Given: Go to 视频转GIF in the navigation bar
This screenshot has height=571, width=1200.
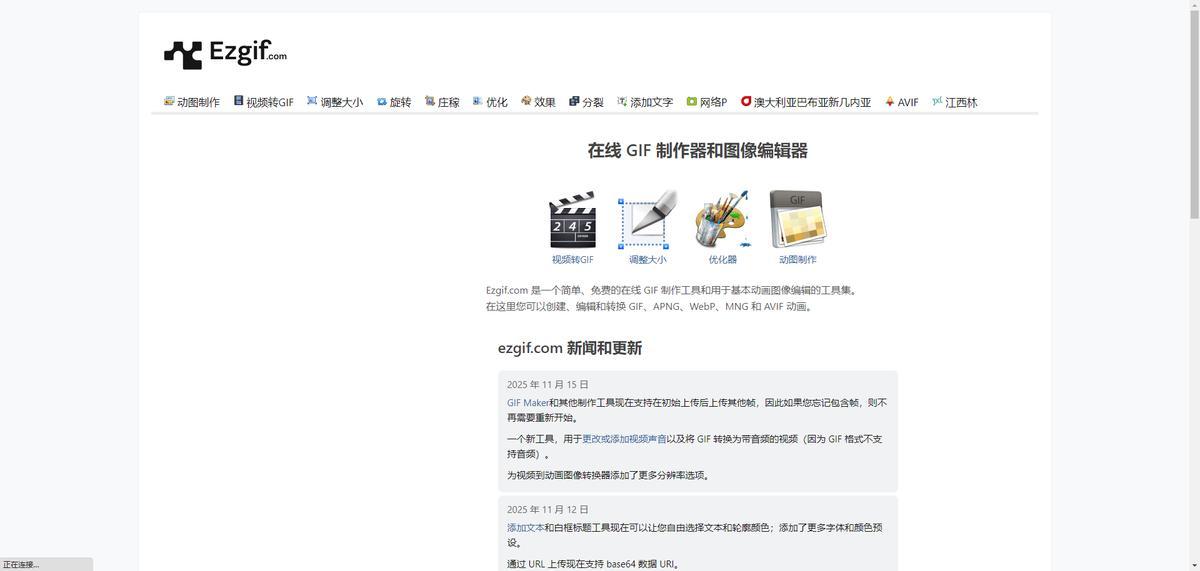Looking at the screenshot, I should 264,102.
